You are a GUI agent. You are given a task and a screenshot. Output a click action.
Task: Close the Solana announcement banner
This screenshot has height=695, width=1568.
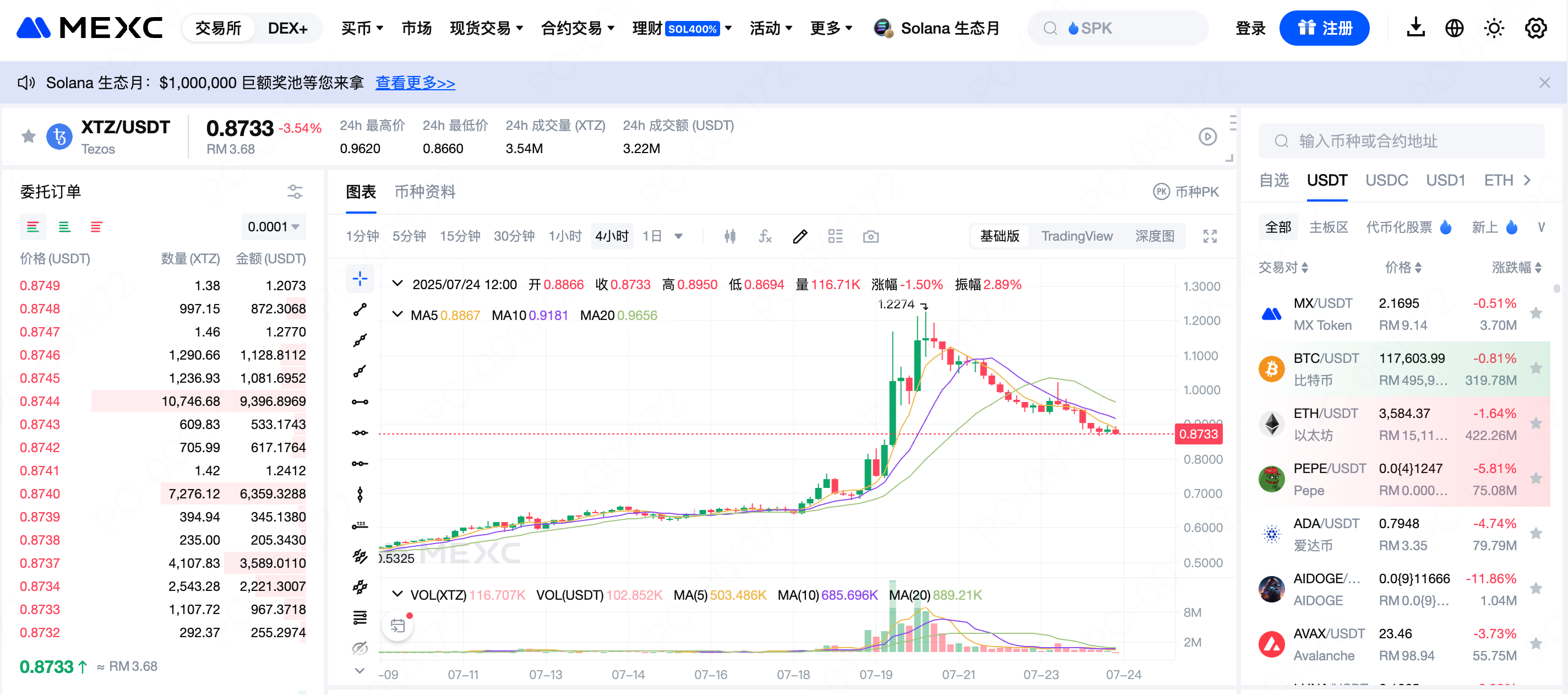tap(1544, 82)
